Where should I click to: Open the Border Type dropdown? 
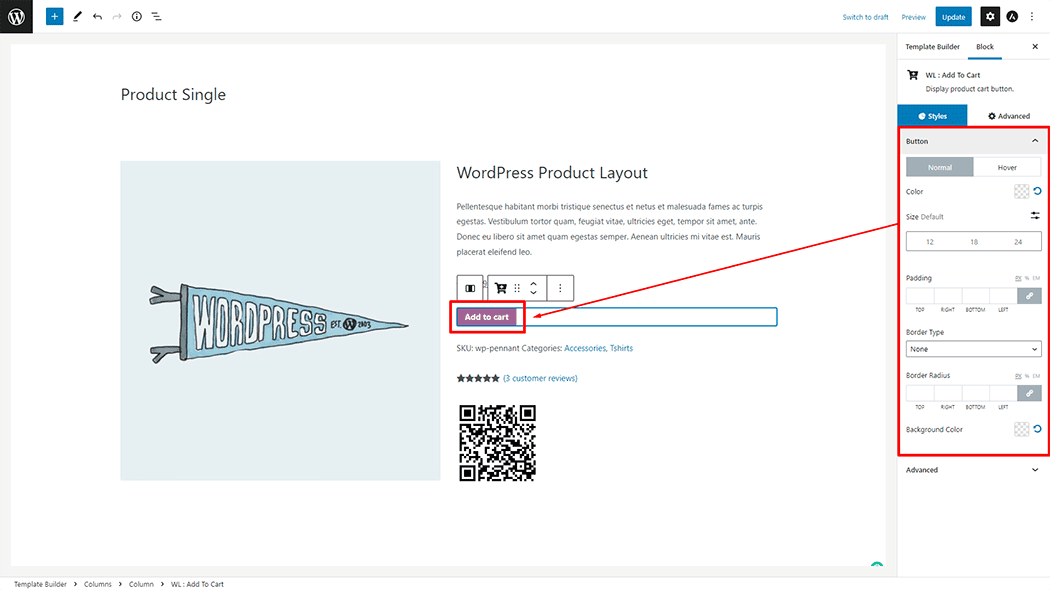click(x=974, y=349)
